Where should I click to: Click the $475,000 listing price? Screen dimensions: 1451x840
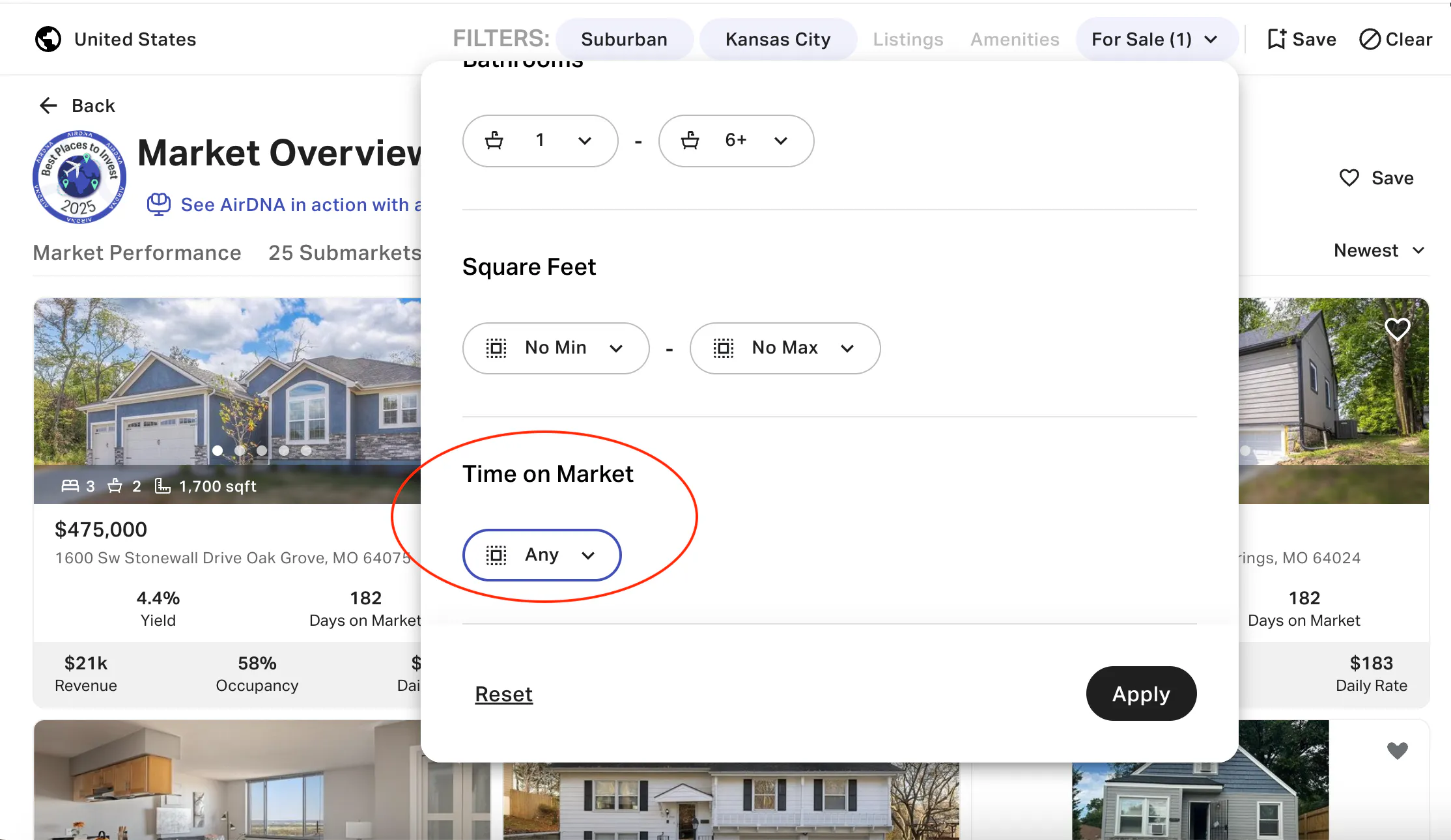tap(101, 529)
